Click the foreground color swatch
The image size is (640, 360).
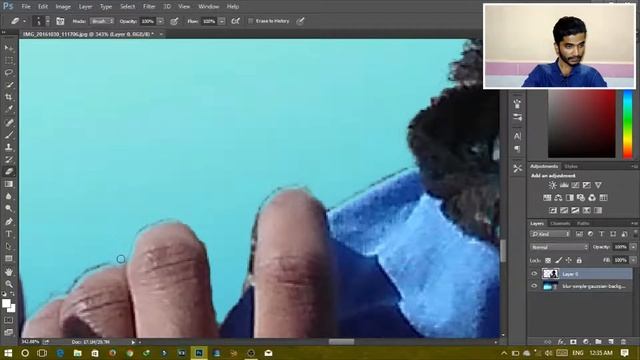click(6, 304)
